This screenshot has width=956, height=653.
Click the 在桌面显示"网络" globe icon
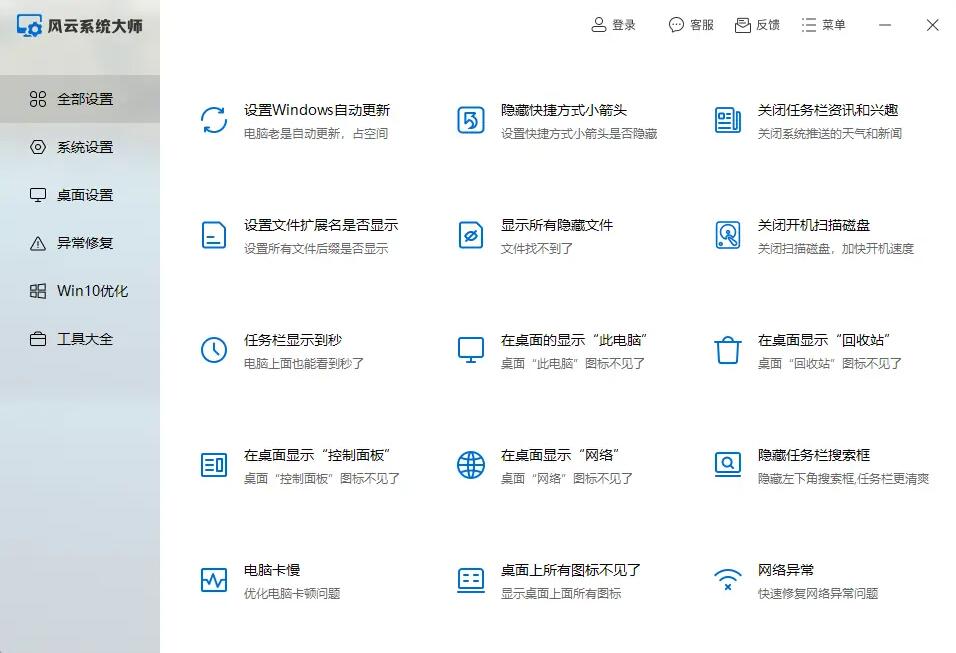469,464
